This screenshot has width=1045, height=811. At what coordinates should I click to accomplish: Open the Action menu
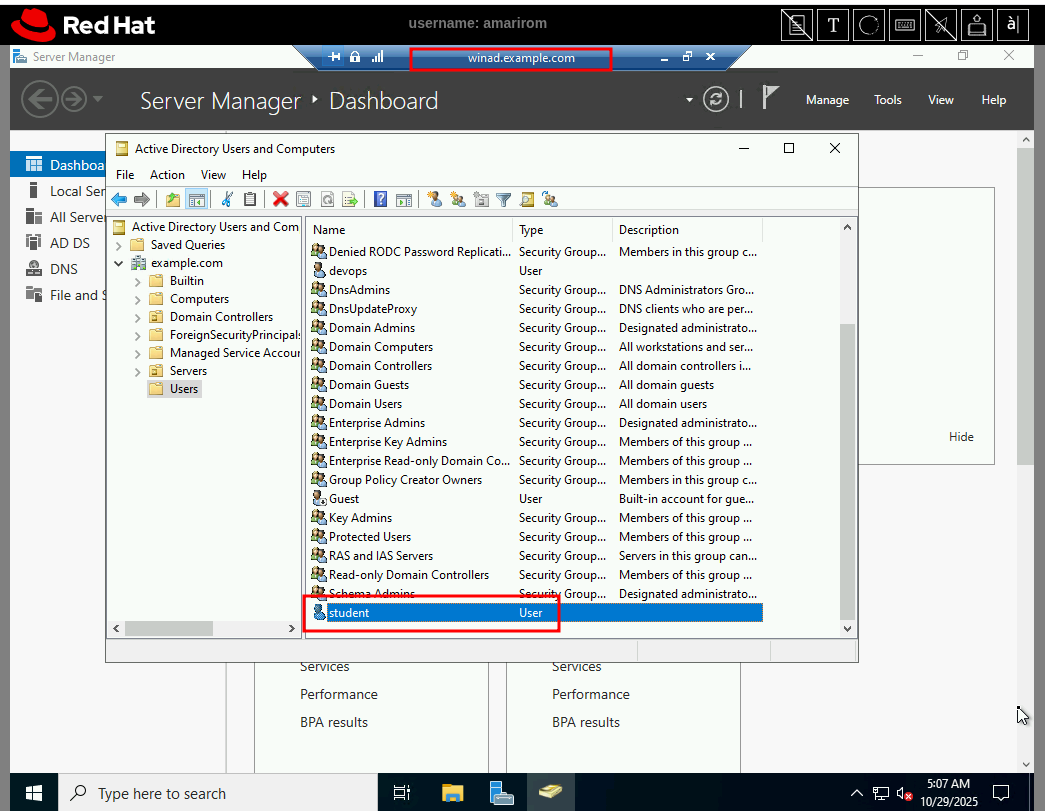click(x=167, y=174)
